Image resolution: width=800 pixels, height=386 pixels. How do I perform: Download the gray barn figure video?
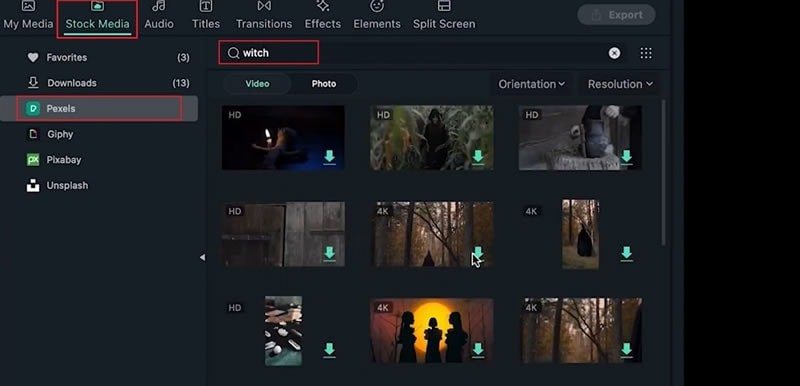[x=627, y=157]
